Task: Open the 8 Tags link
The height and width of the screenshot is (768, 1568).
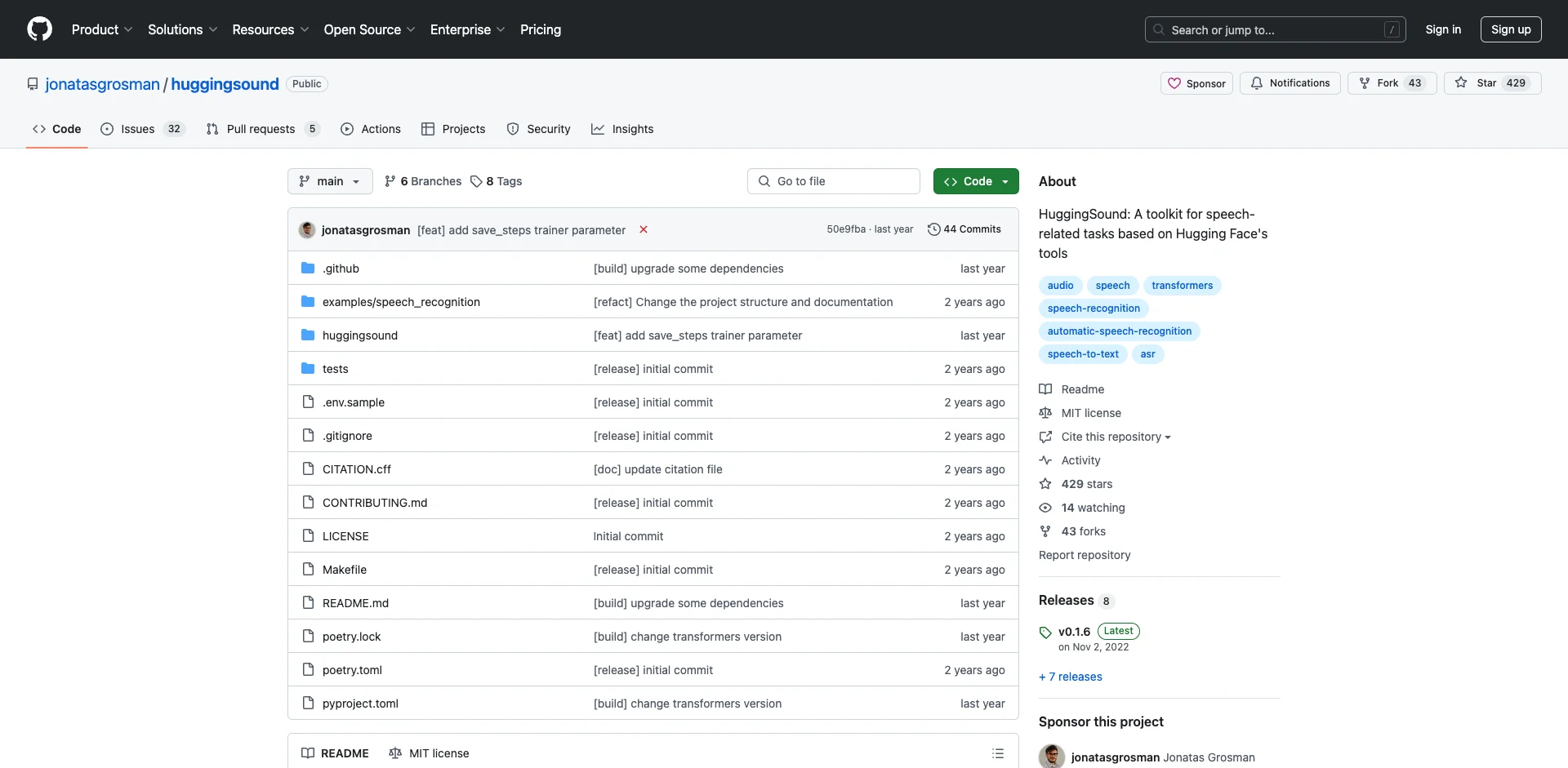Action: tap(497, 181)
